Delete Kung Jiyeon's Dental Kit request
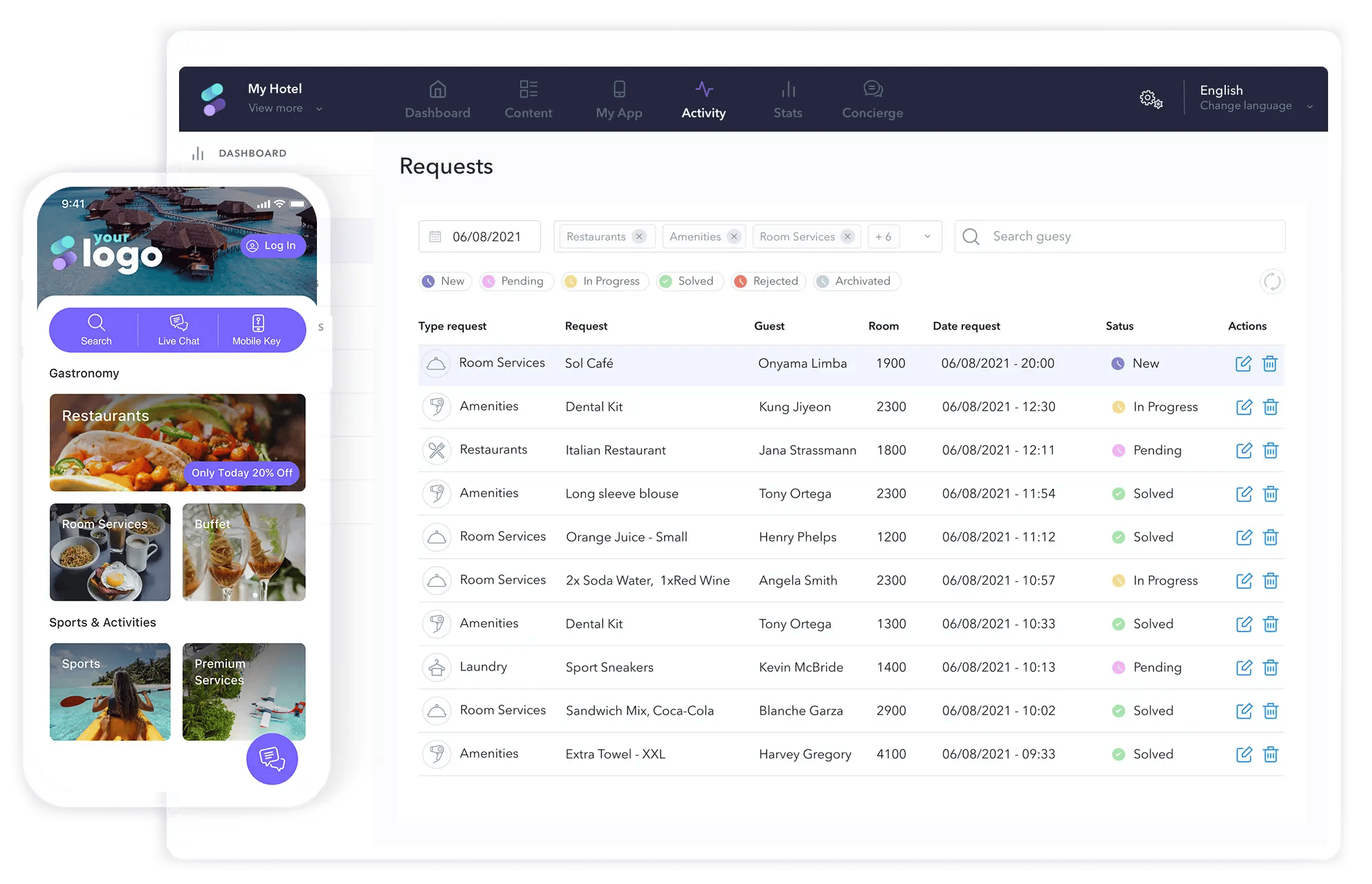1372x884 pixels. click(1270, 407)
